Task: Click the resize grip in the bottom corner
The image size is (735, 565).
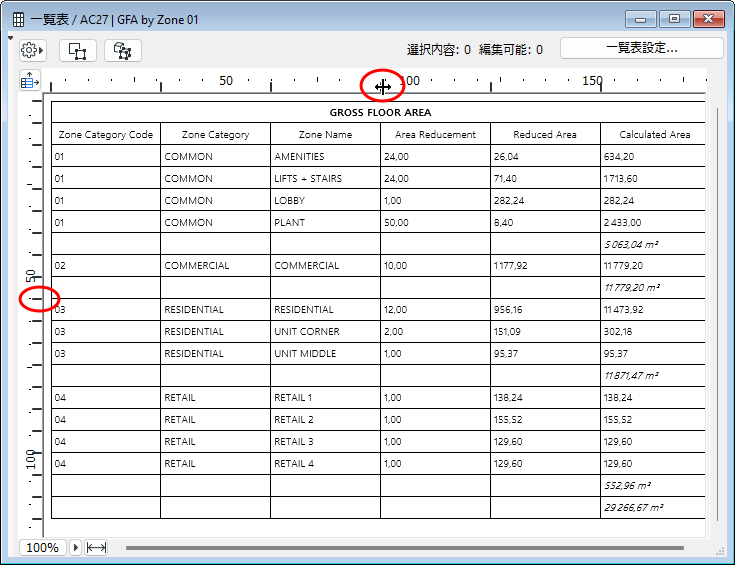Action: (720, 552)
